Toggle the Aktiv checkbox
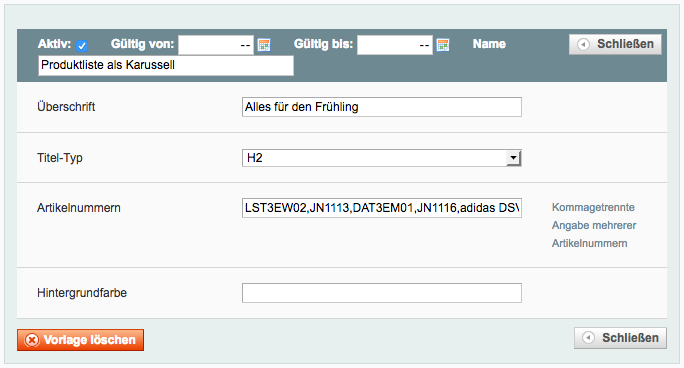Screen dimensions: 684x368 pyautogui.click(x=82, y=45)
